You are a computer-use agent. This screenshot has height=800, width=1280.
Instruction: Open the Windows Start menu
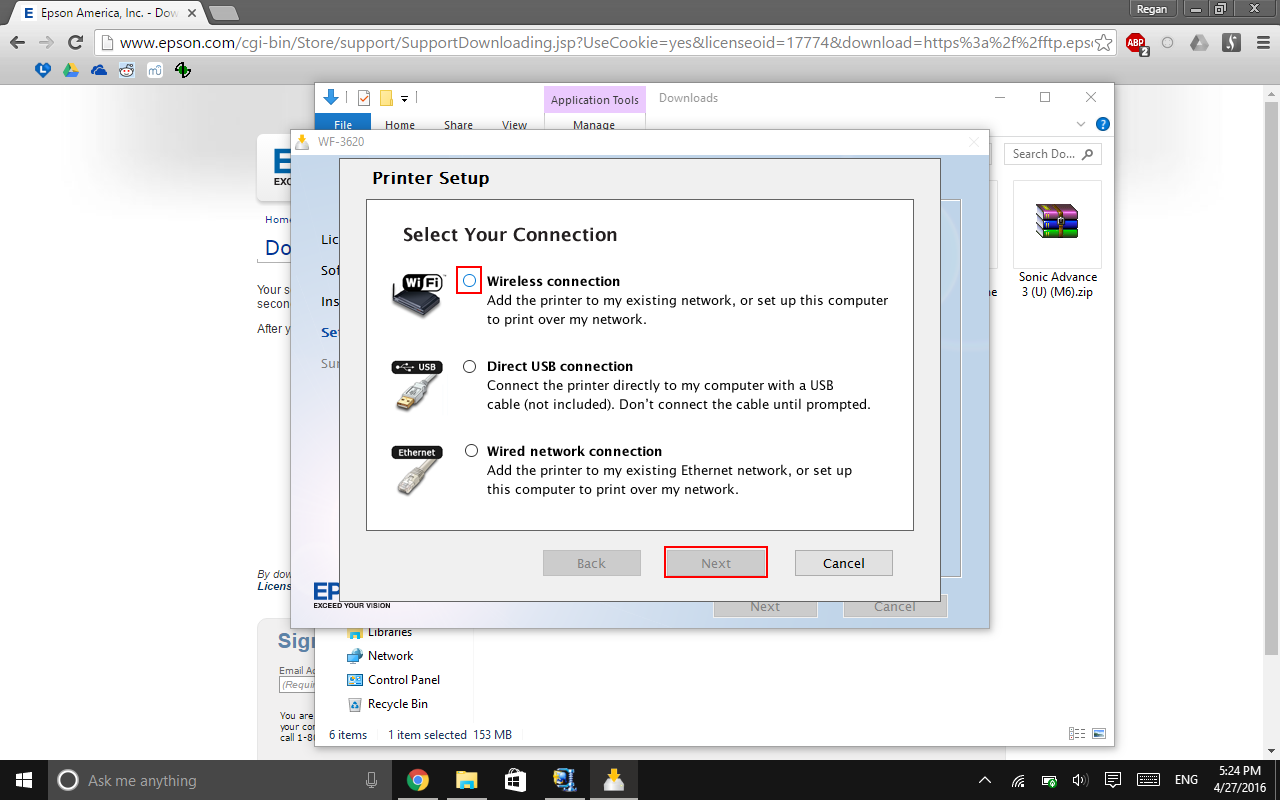(24, 780)
